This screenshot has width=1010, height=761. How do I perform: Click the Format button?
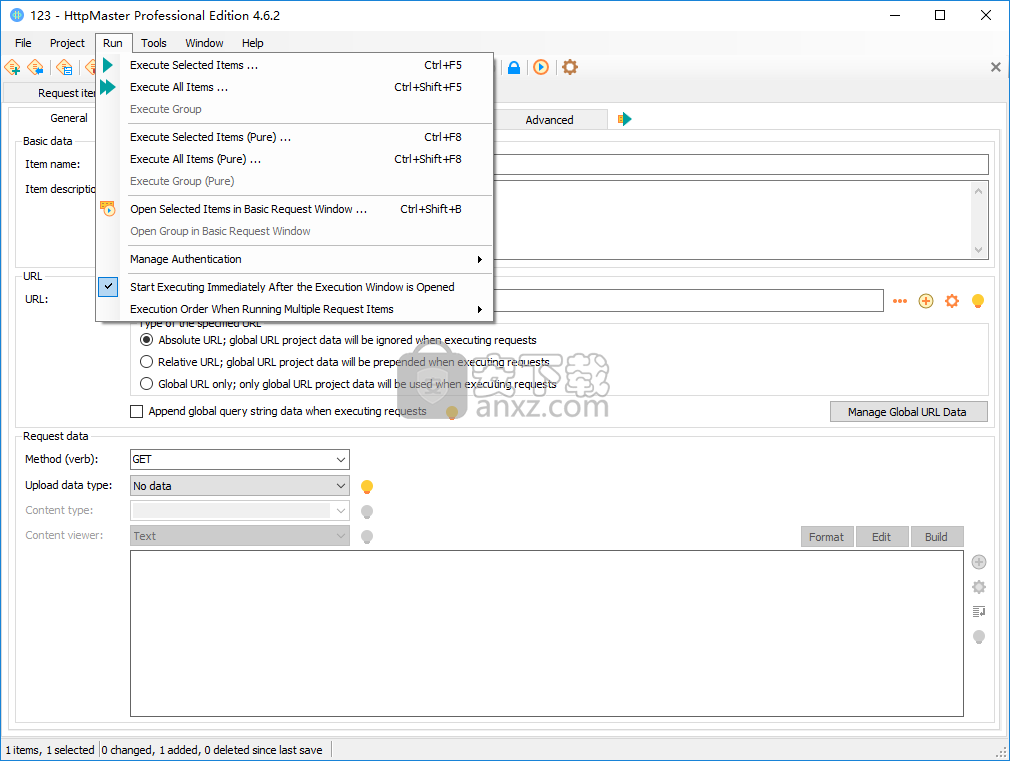[827, 537]
